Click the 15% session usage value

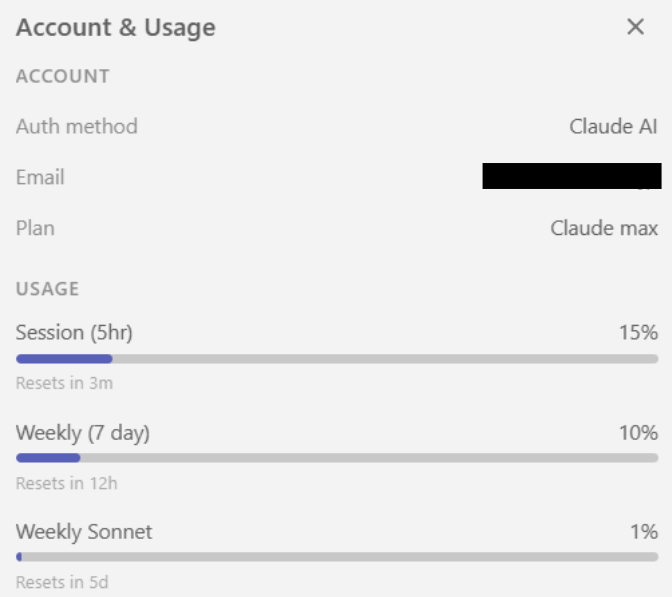(638, 332)
